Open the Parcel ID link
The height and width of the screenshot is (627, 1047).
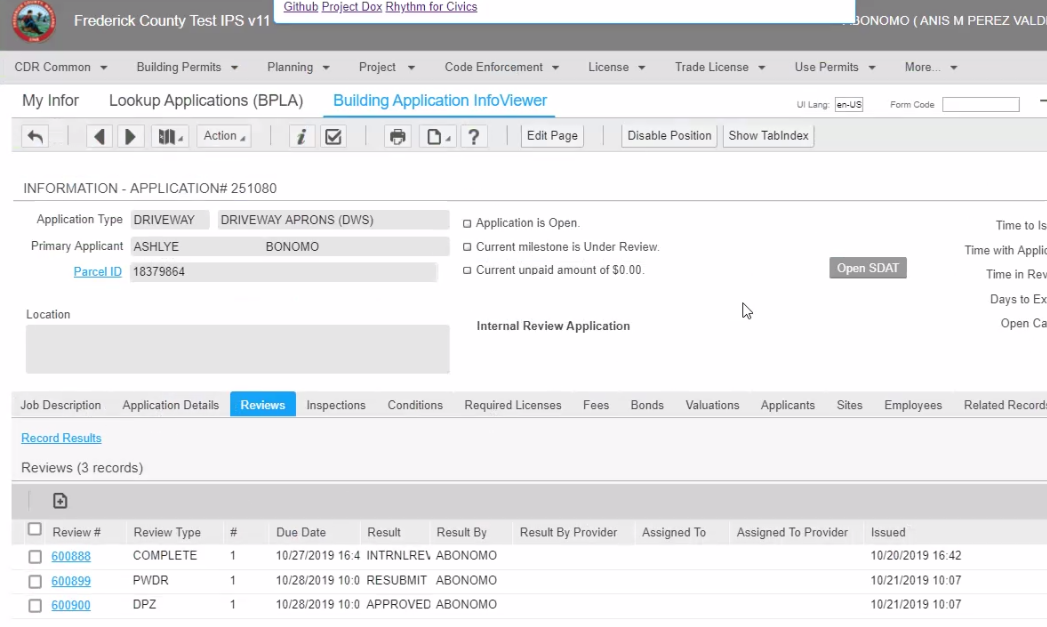97,272
